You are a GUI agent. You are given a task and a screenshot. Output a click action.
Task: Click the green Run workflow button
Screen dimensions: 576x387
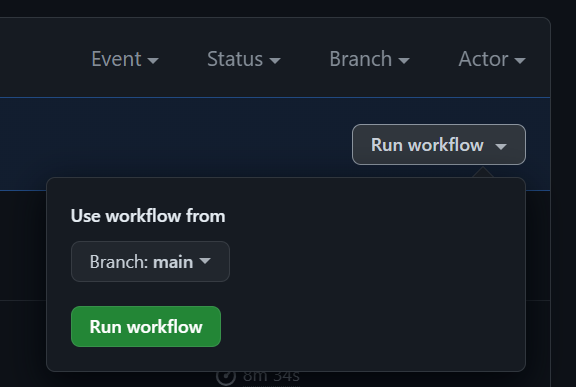[x=146, y=326]
